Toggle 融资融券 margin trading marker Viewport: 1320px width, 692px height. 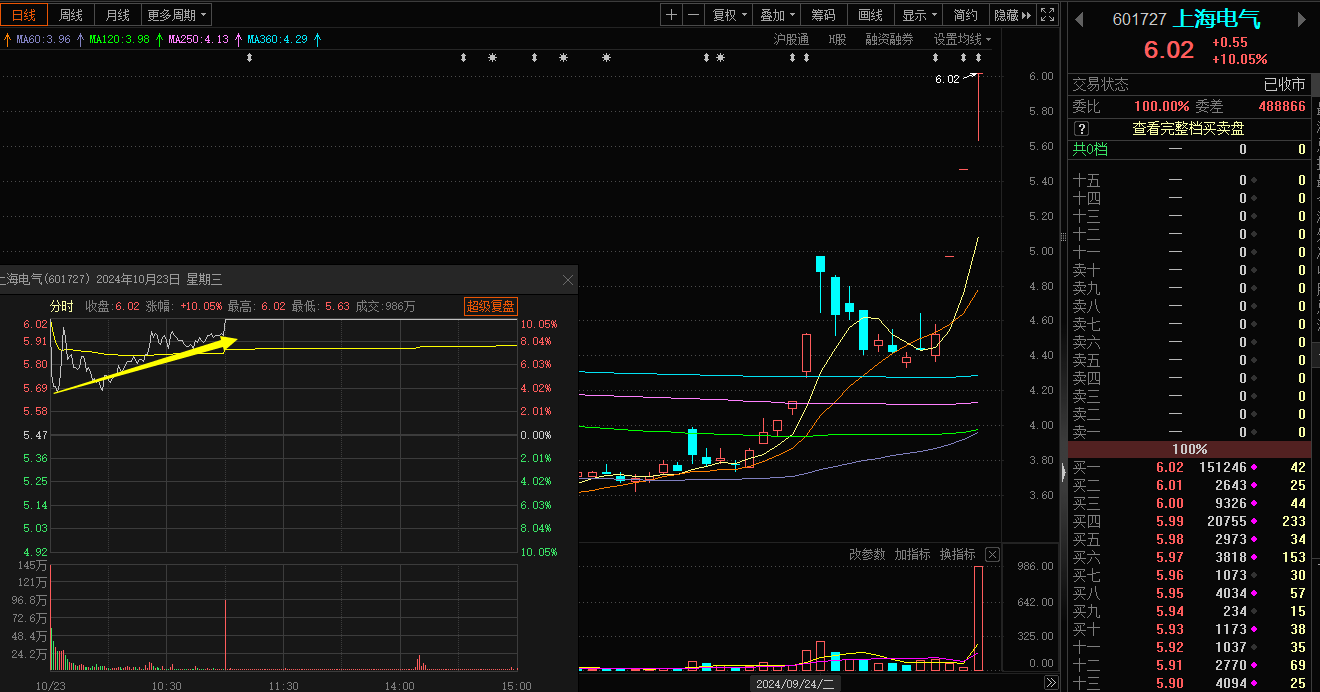coord(889,40)
